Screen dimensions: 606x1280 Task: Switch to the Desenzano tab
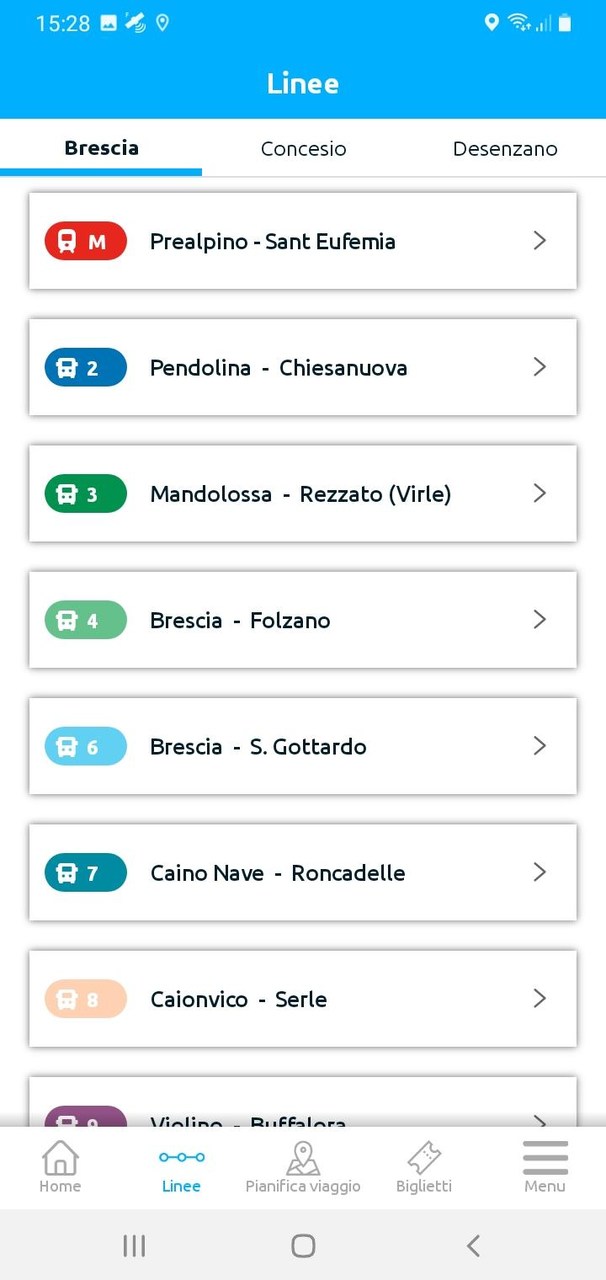click(505, 148)
